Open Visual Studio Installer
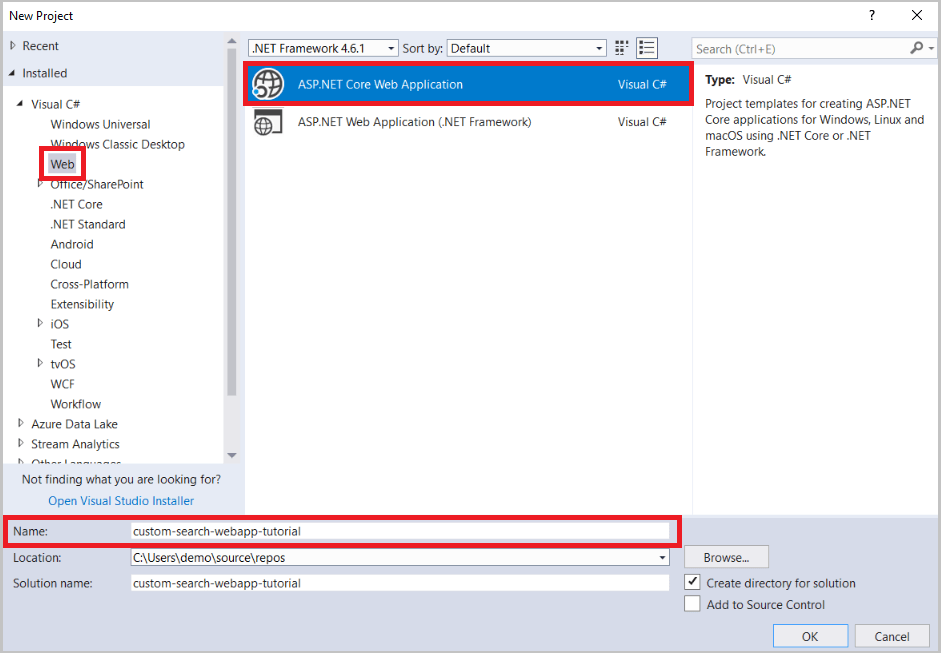Viewport: 941px width, 653px height. (120, 500)
